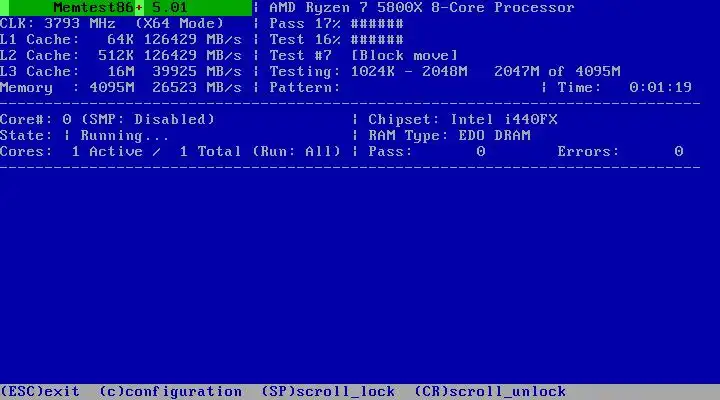
Task: Open the (c)configuration option
Action: 170,392
